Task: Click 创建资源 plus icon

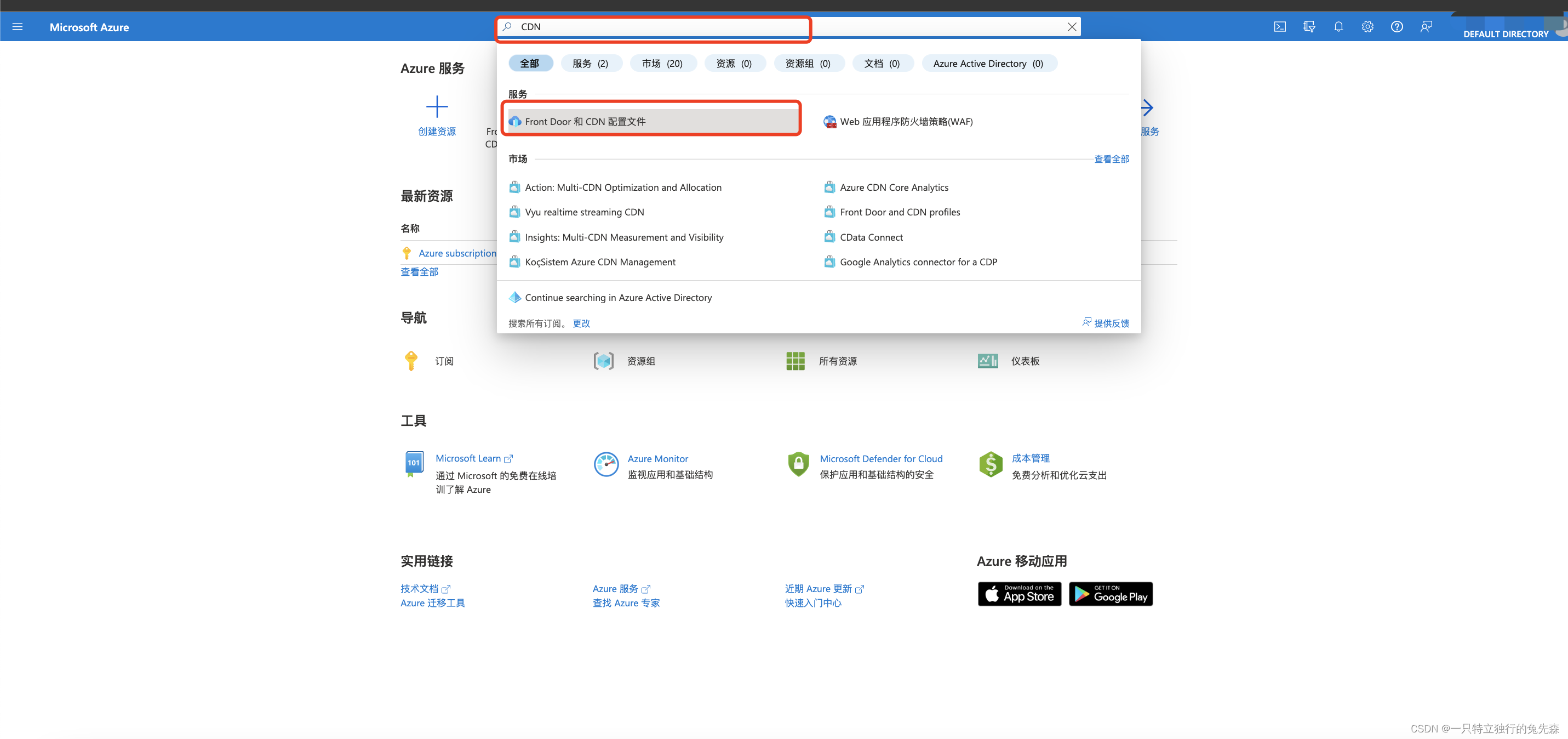Action: coord(437,107)
